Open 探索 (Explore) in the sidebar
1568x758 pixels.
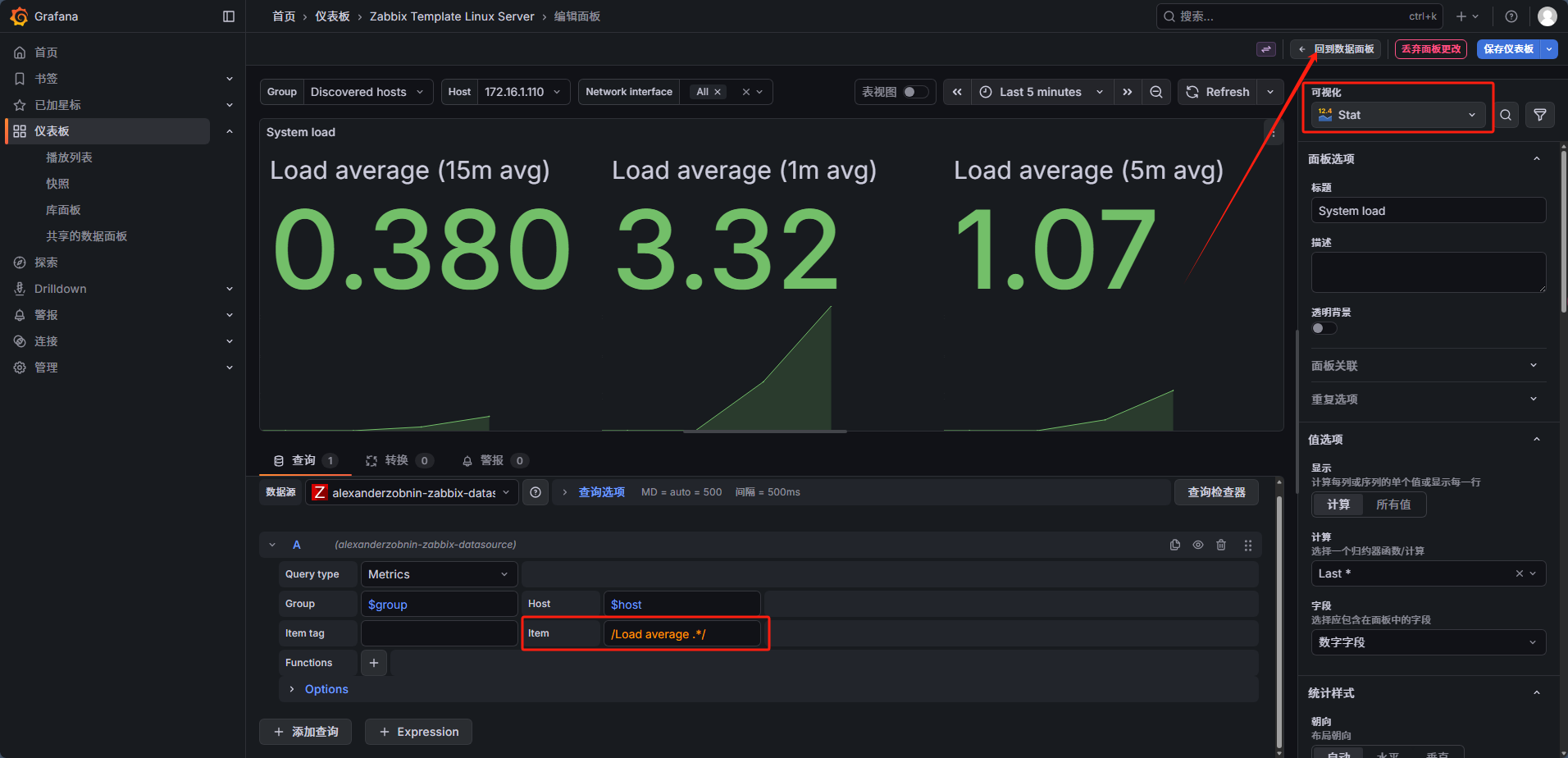(x=46, y=263)
